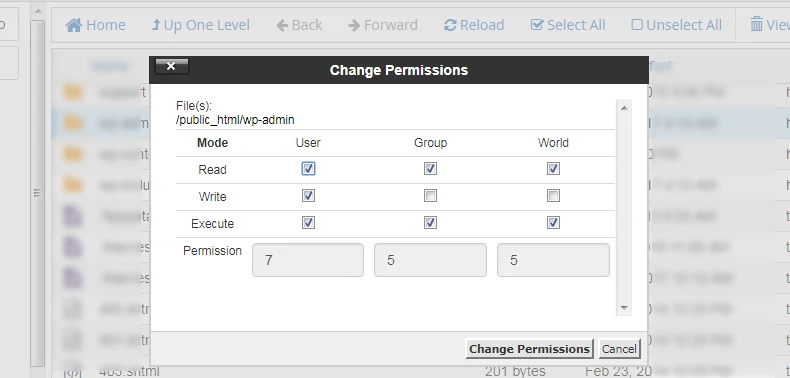The width and height of the screenshot is (790, 378).
Task: Uncheck the Group Execute checkbox
Action: pos(430,222)
